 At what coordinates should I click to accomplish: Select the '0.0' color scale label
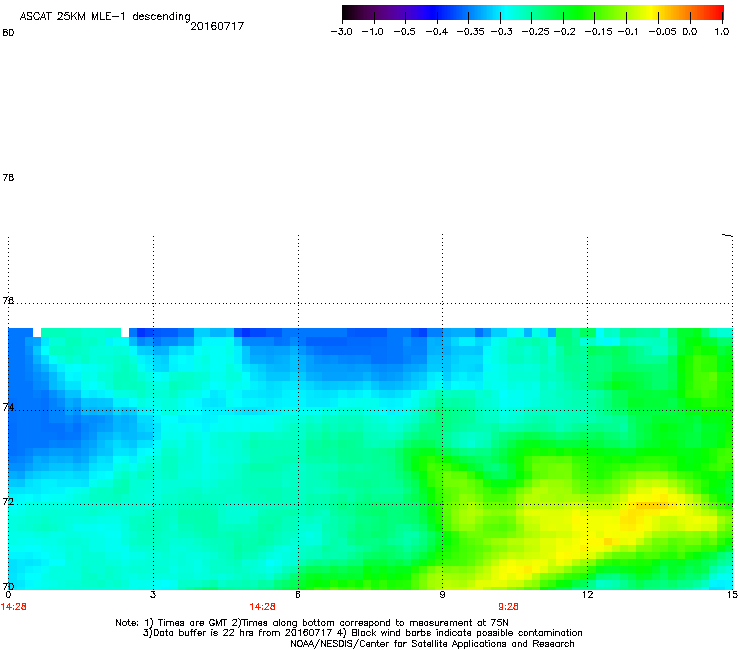690,32
